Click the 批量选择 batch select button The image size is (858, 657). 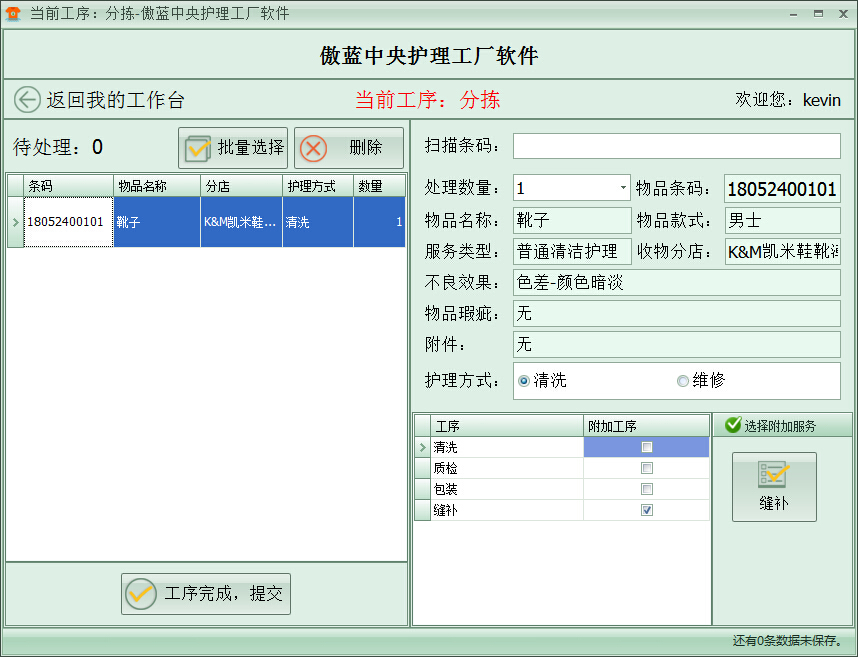point(233,148)
